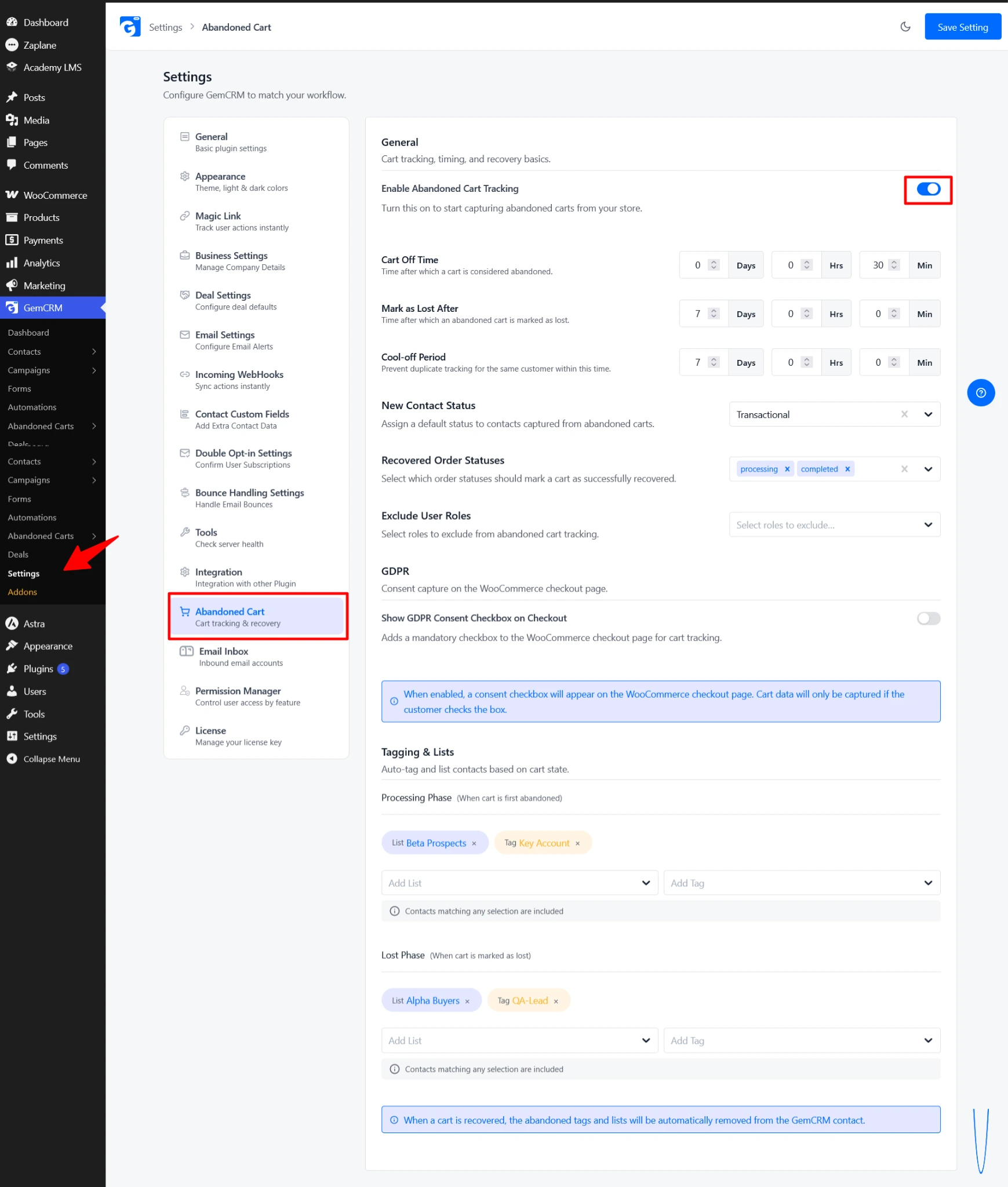Open the Double Opt-in Settings tab

tap(256, 459)
